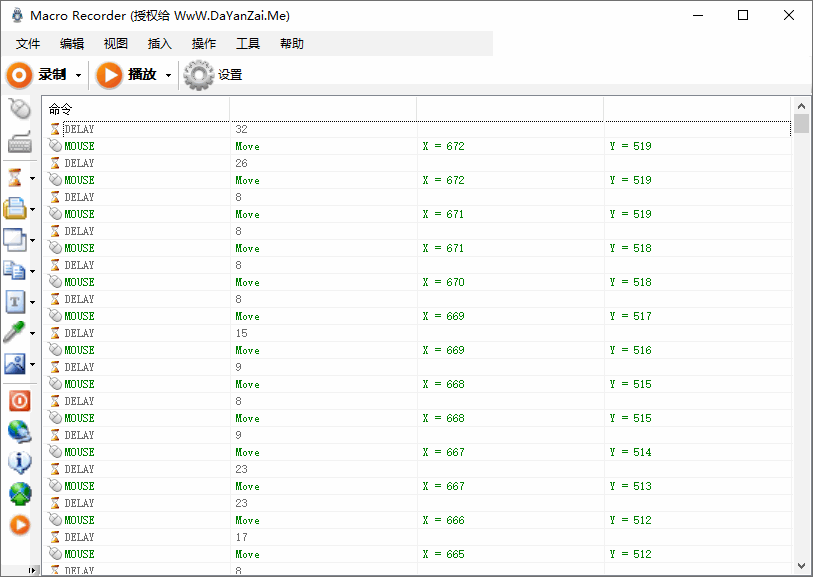
Task: Click the window action sidebar icon
Action: coord(15,240)
